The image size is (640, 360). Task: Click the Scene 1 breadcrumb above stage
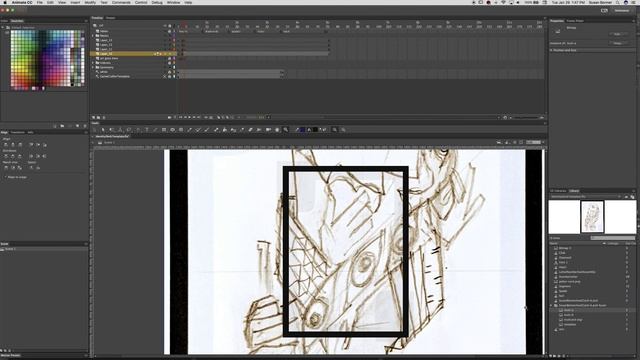point(109,142)
